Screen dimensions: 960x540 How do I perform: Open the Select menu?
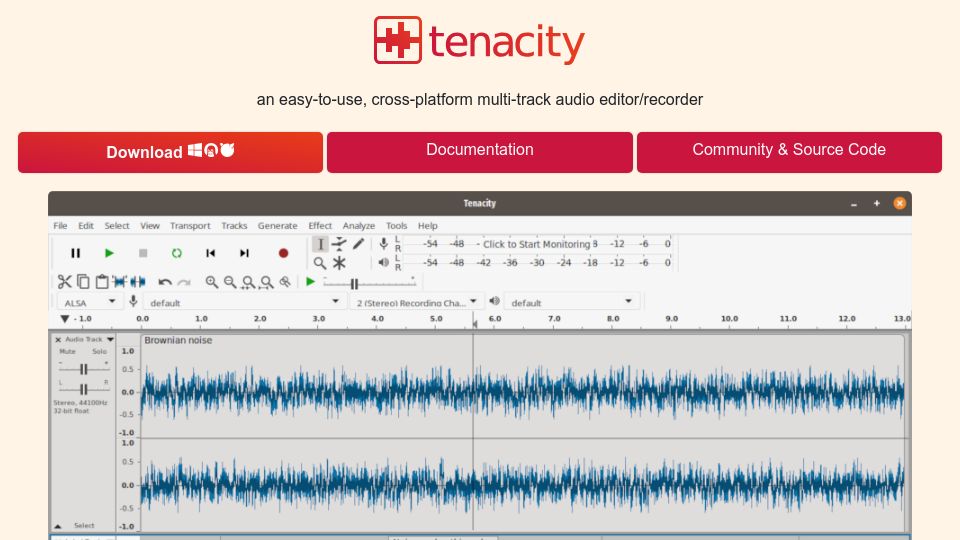[x=117, y=225]
